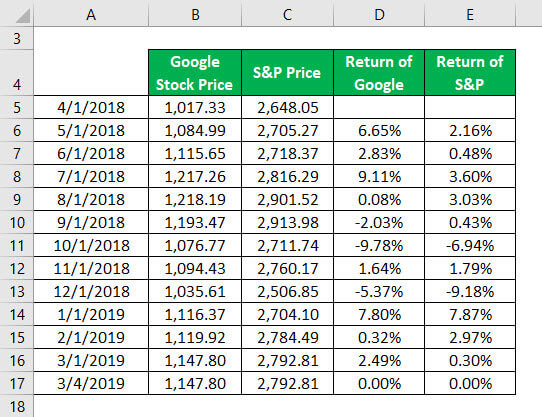
Task: Click S&P price 2,648.05
Action: pos(287,107)
